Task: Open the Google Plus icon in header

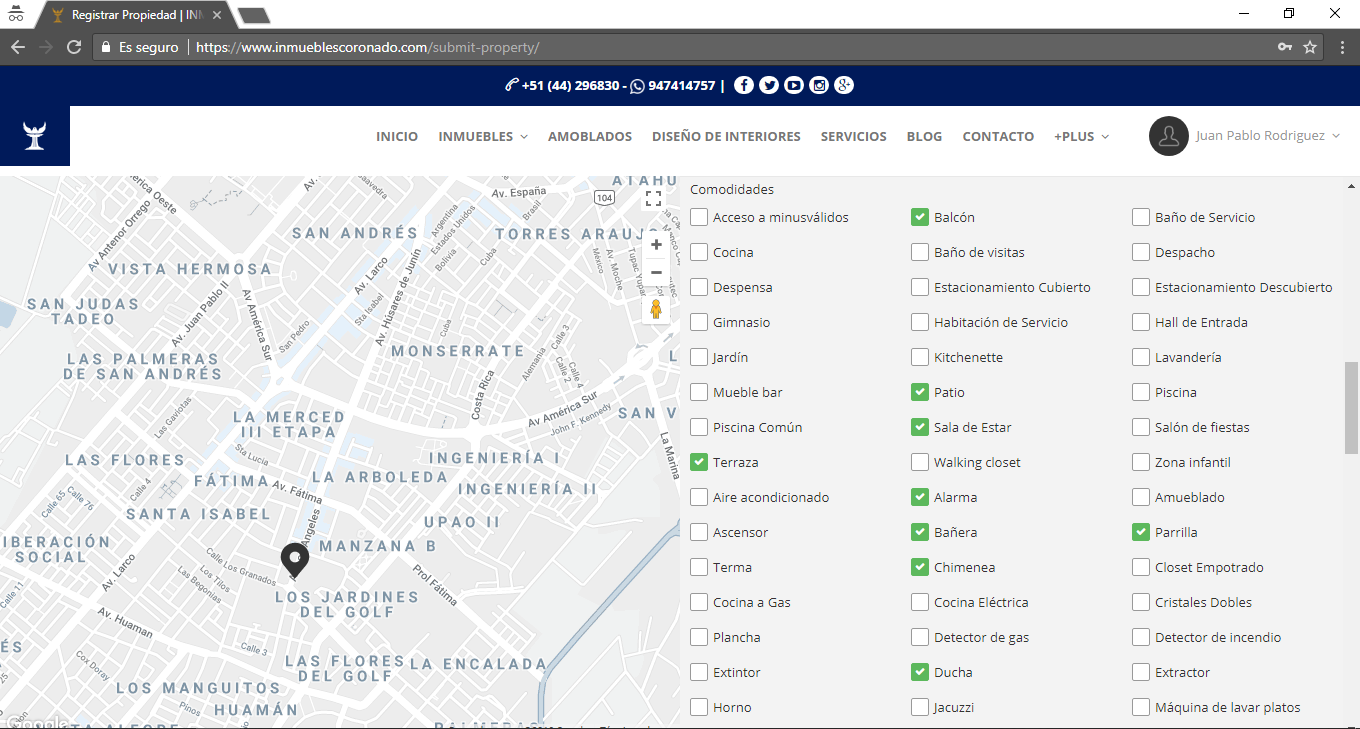Action: [x=844, y=85]
